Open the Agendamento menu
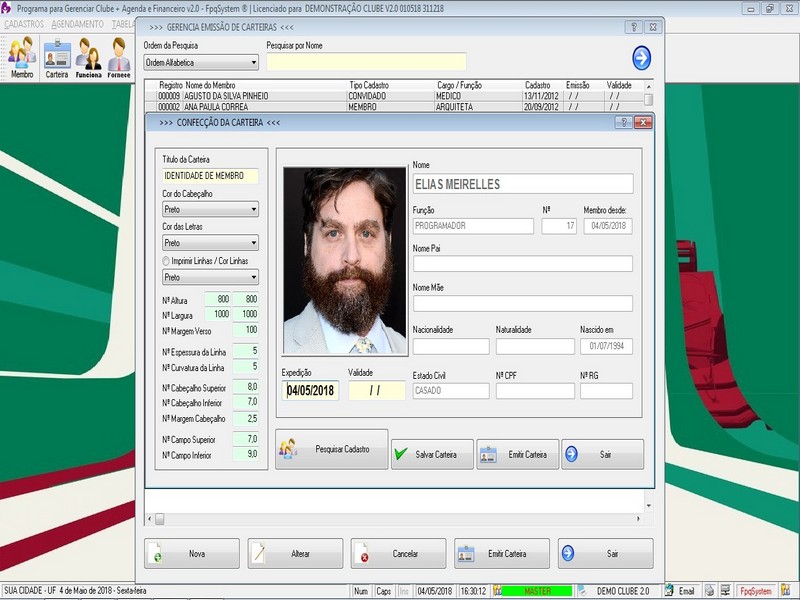 [x=77, y=23]
